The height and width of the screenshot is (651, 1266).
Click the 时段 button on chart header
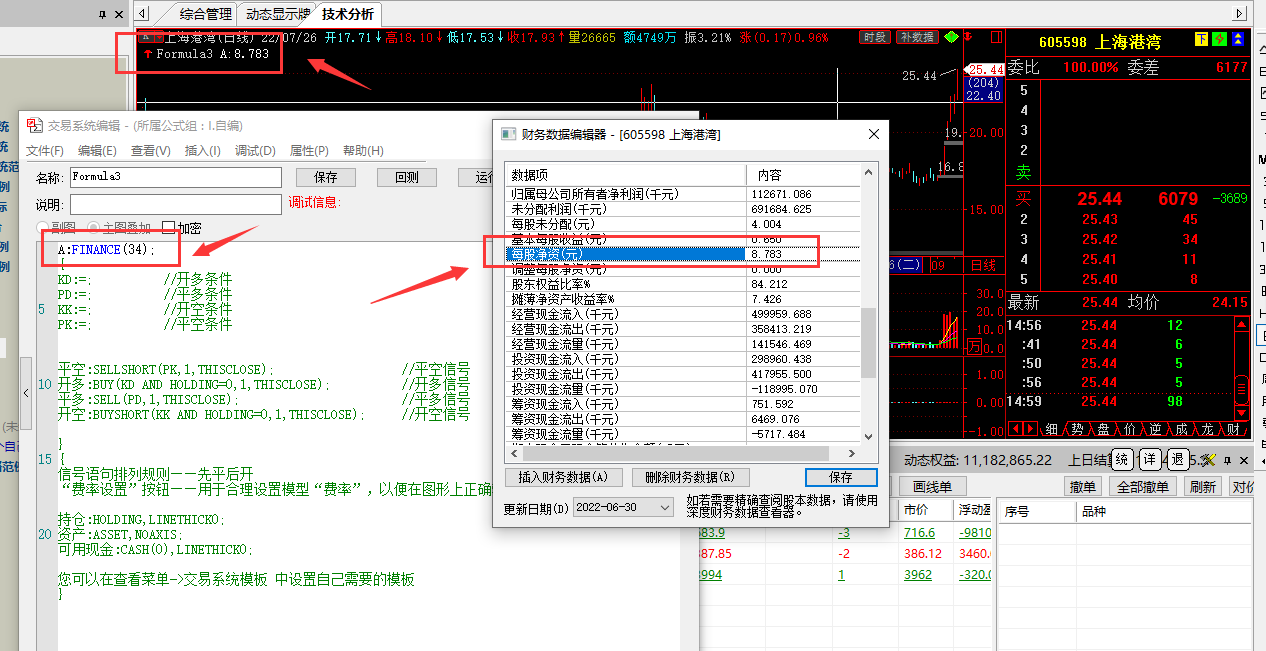874,37
